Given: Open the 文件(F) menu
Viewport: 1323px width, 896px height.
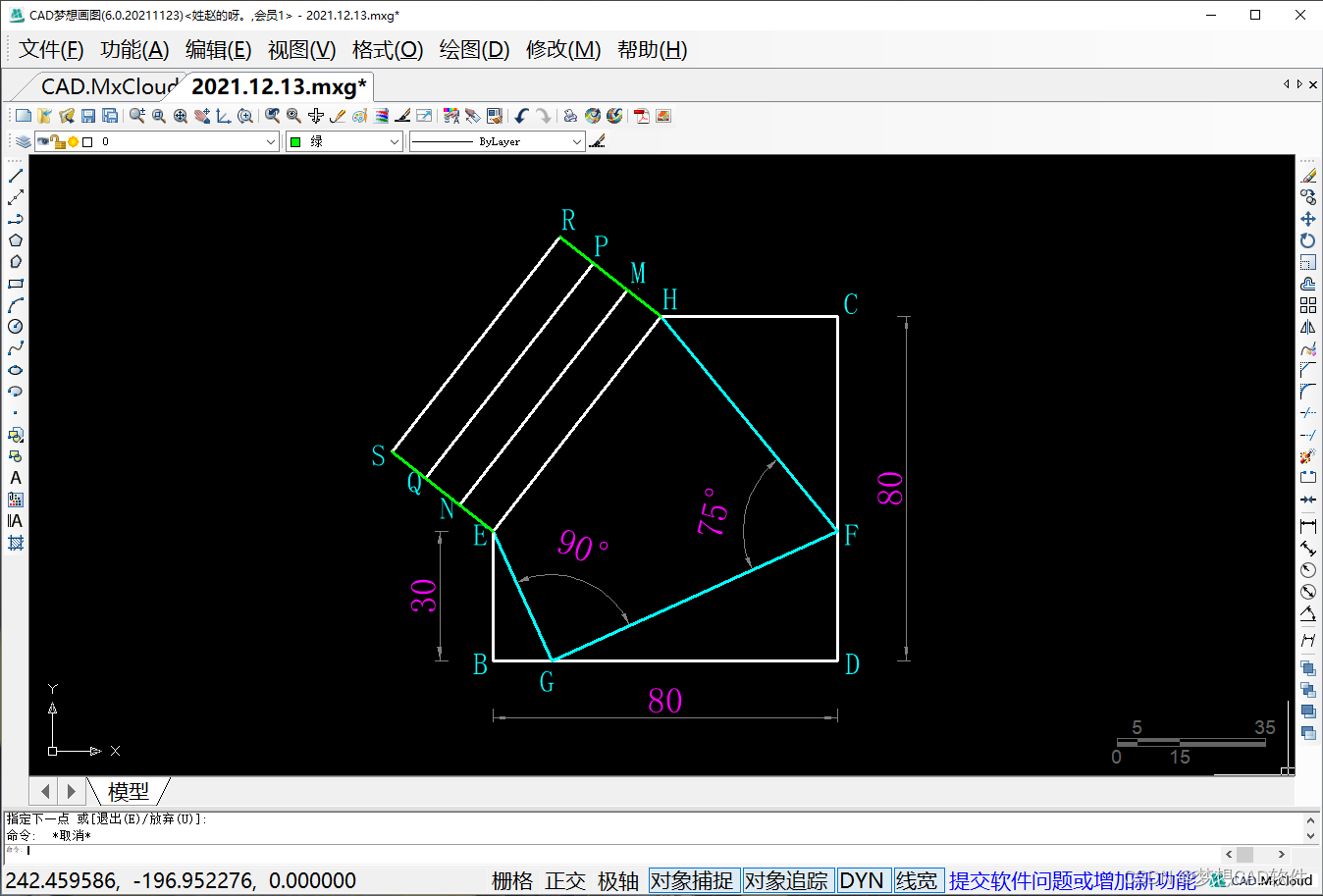Looking at the screenshot, I should pyautogui.click(x=51, y=49).
